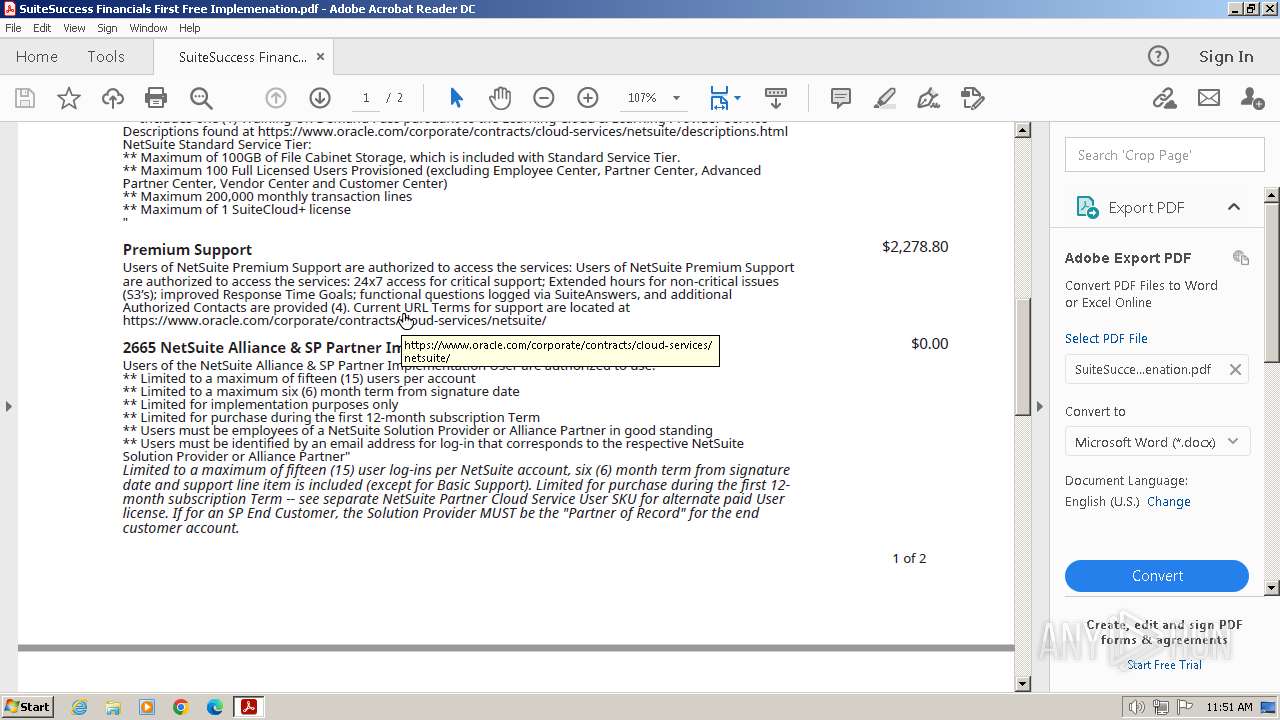This screenshot has width=1280, height=720.
Task: Open the View menu
Action: pyautogui.click(x=75, y=28)
